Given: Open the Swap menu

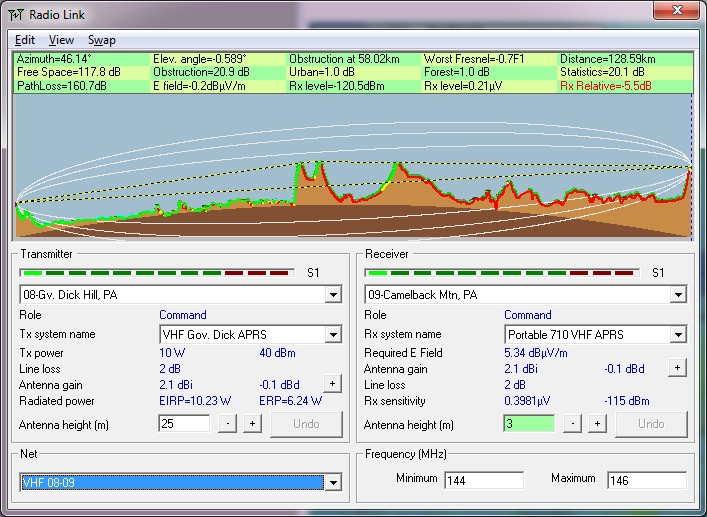Looking at the screenshot, I should 101,40.
